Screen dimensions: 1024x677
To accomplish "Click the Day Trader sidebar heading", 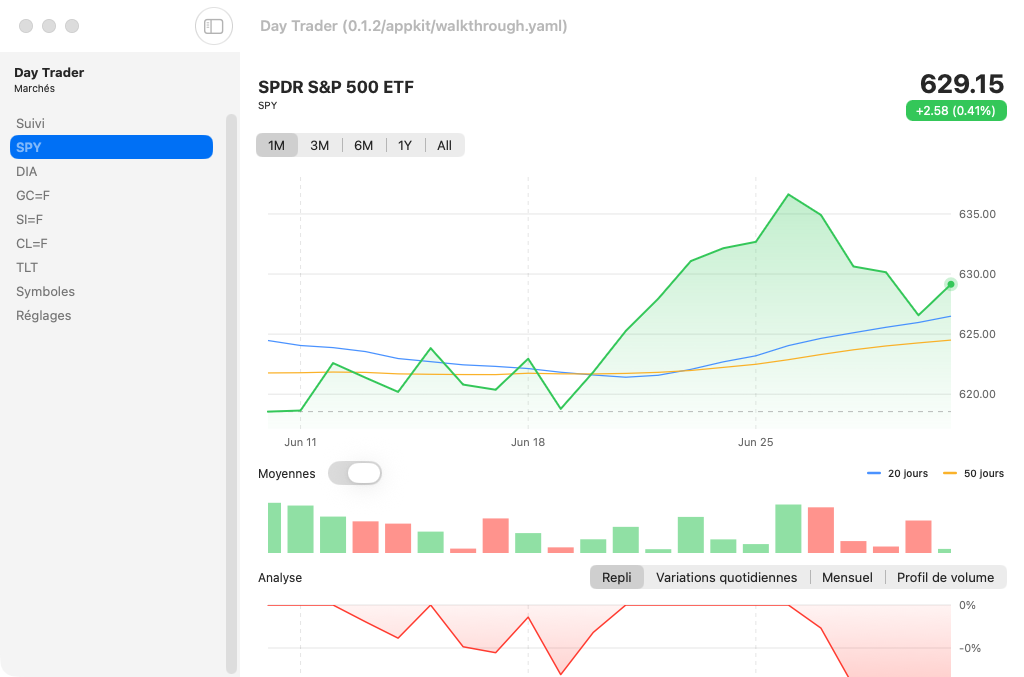I will click(x=49, y=72).
